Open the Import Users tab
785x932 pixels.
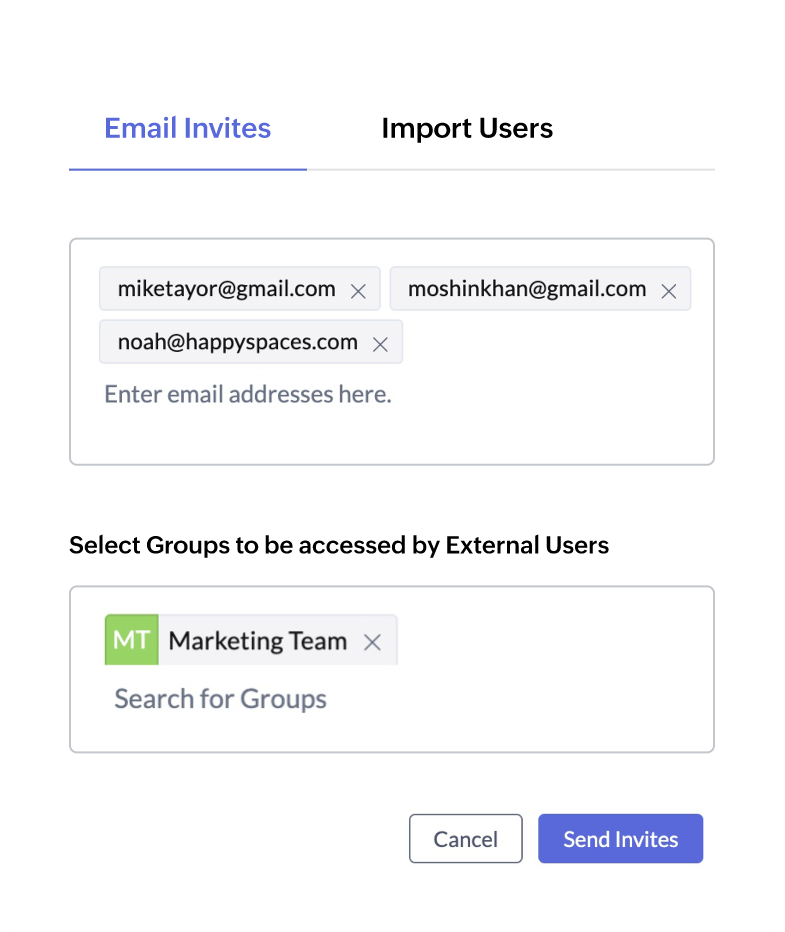point(467,129)
